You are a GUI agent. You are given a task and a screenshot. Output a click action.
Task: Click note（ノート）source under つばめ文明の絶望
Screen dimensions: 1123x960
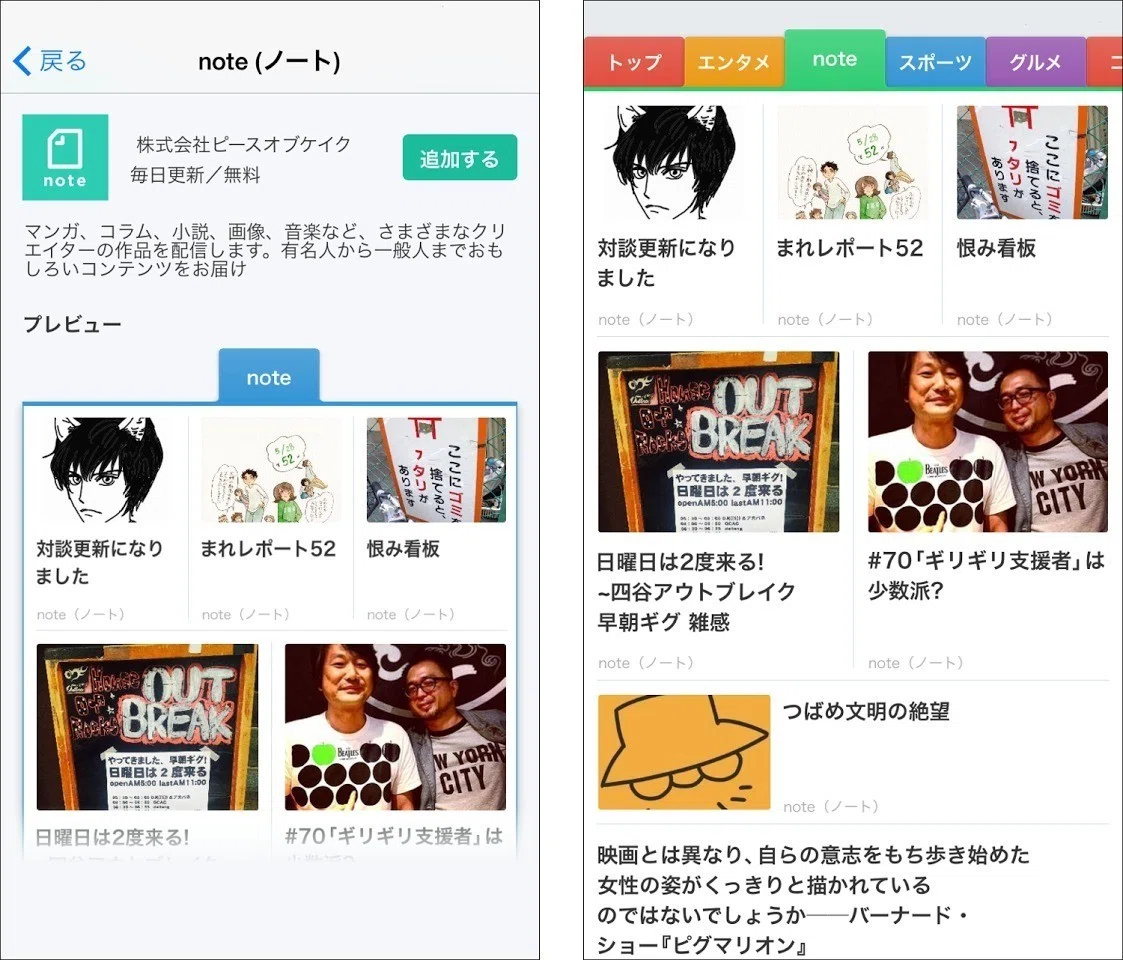831,807
